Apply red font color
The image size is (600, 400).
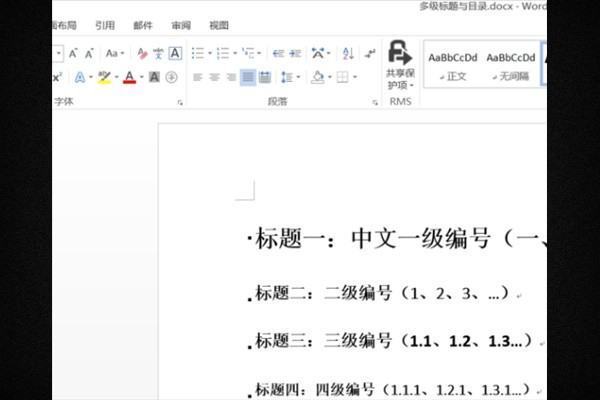pyautogui.click(x=129, y=78)
